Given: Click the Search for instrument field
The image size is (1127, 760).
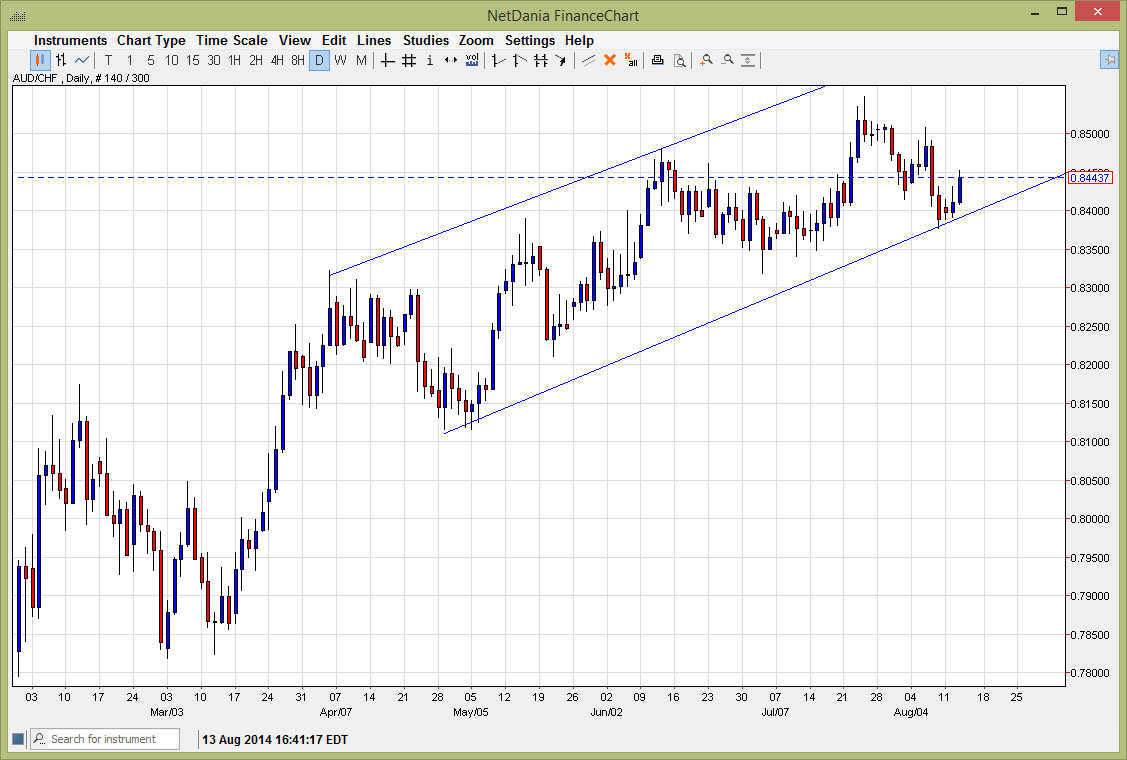Looking at the screenshot, I should (x=105, y=738).
